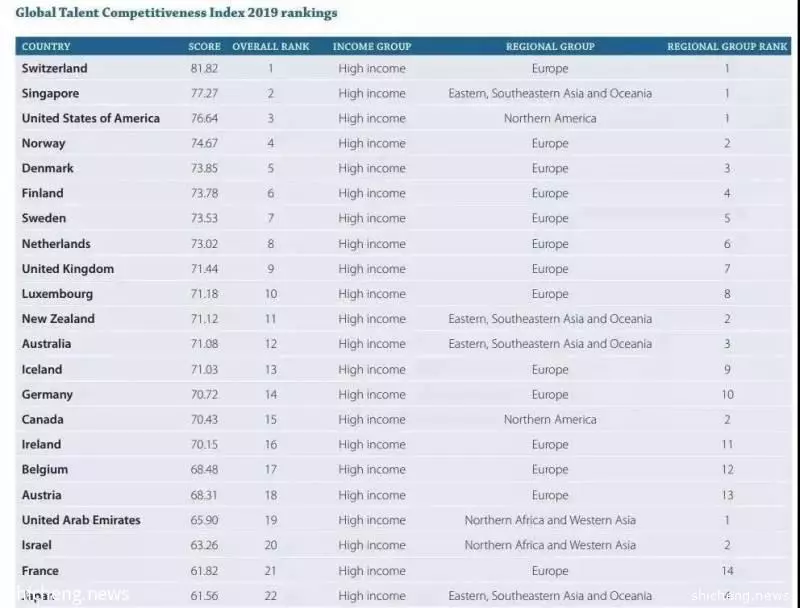800x608 pixels.
Task: Select the France country cell
Action: 40,571
